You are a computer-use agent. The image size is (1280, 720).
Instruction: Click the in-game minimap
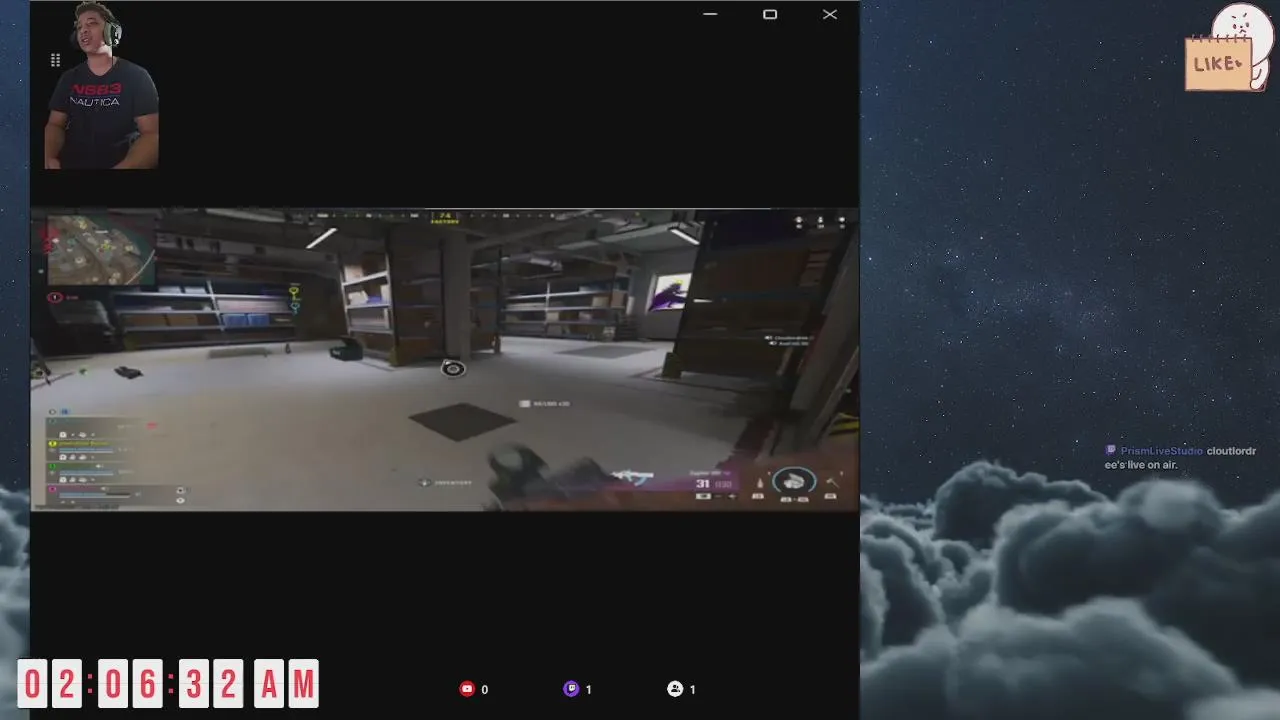pos(102,249)
